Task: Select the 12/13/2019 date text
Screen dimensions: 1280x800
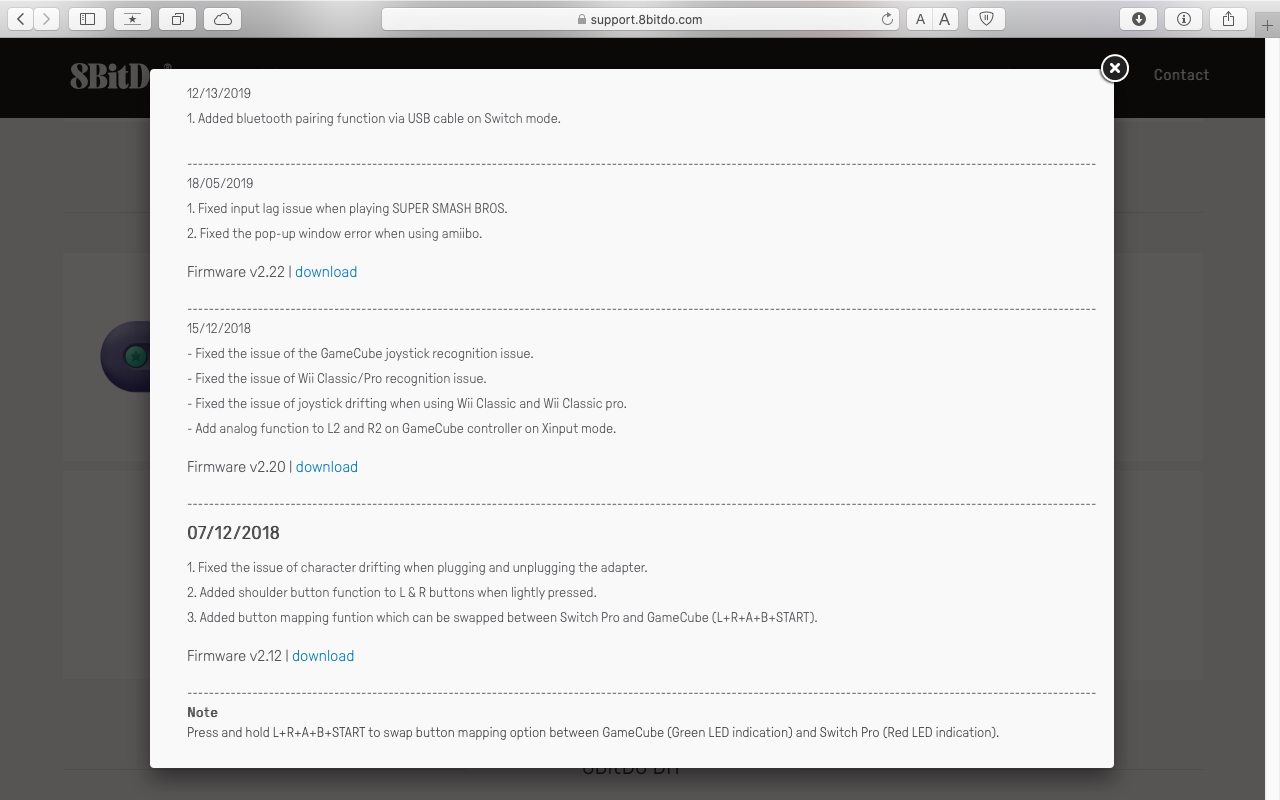Action: (x=219, y=93)
